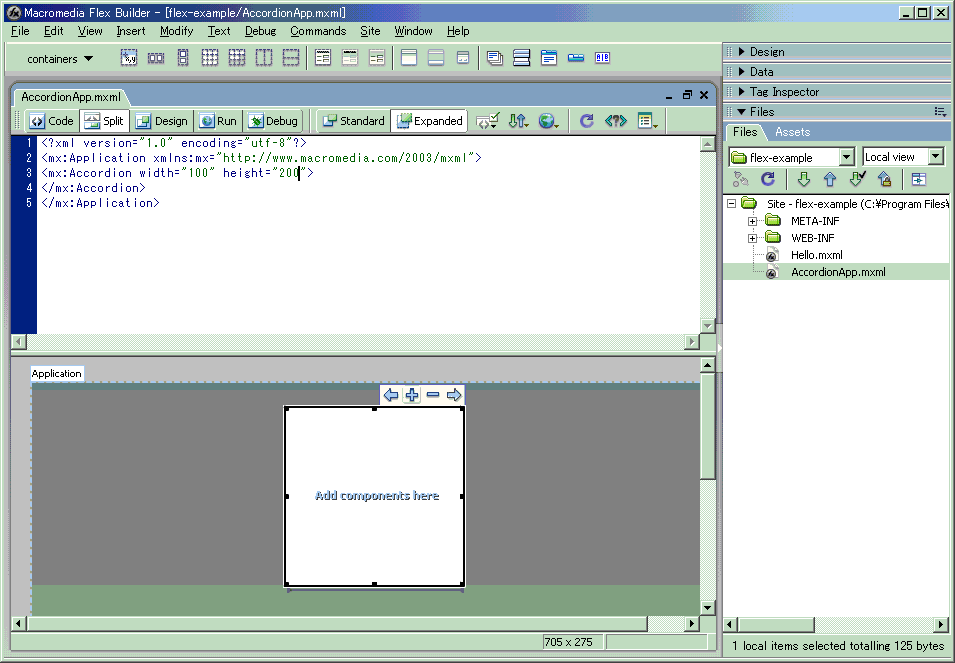Refresh the Files panel site listing
The width and height of the screenshot is (955, 663).
tap(768, 179)
